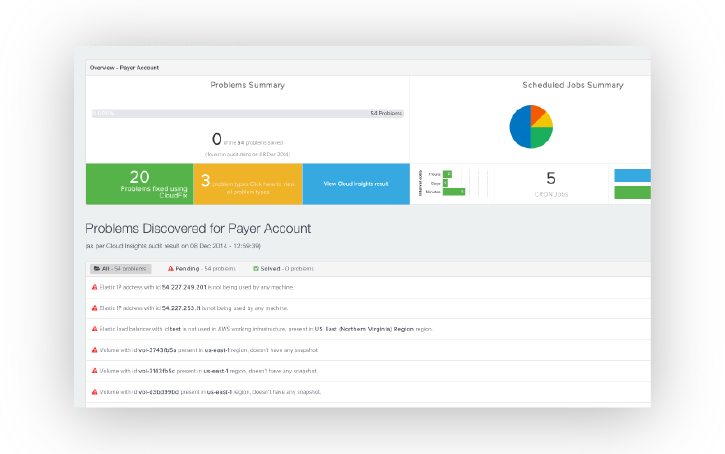Click warning icon on Elastic load balancer row

tap(93, 329)
